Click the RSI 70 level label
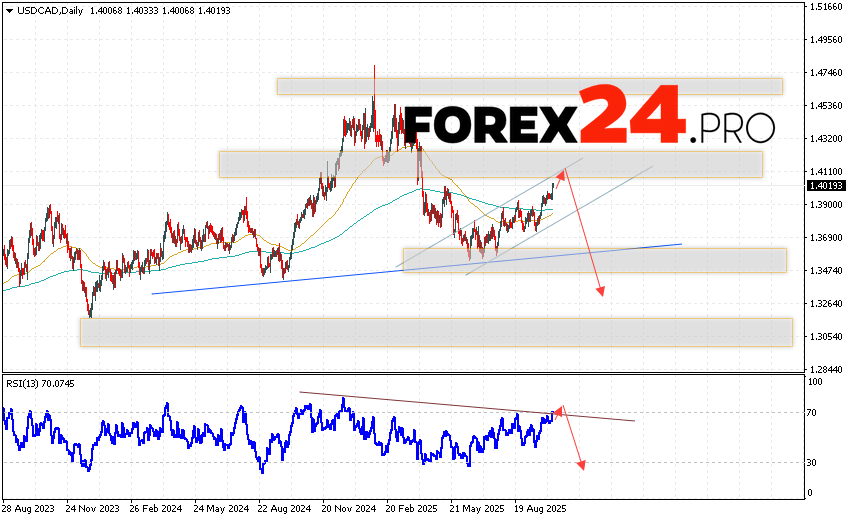This screenshot has width=850, height=520. 815,412
